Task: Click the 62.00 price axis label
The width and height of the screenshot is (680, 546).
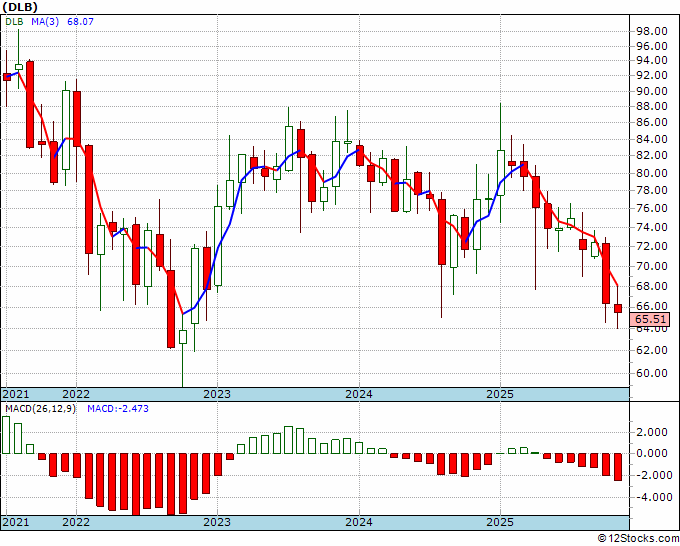Action: 651,350
